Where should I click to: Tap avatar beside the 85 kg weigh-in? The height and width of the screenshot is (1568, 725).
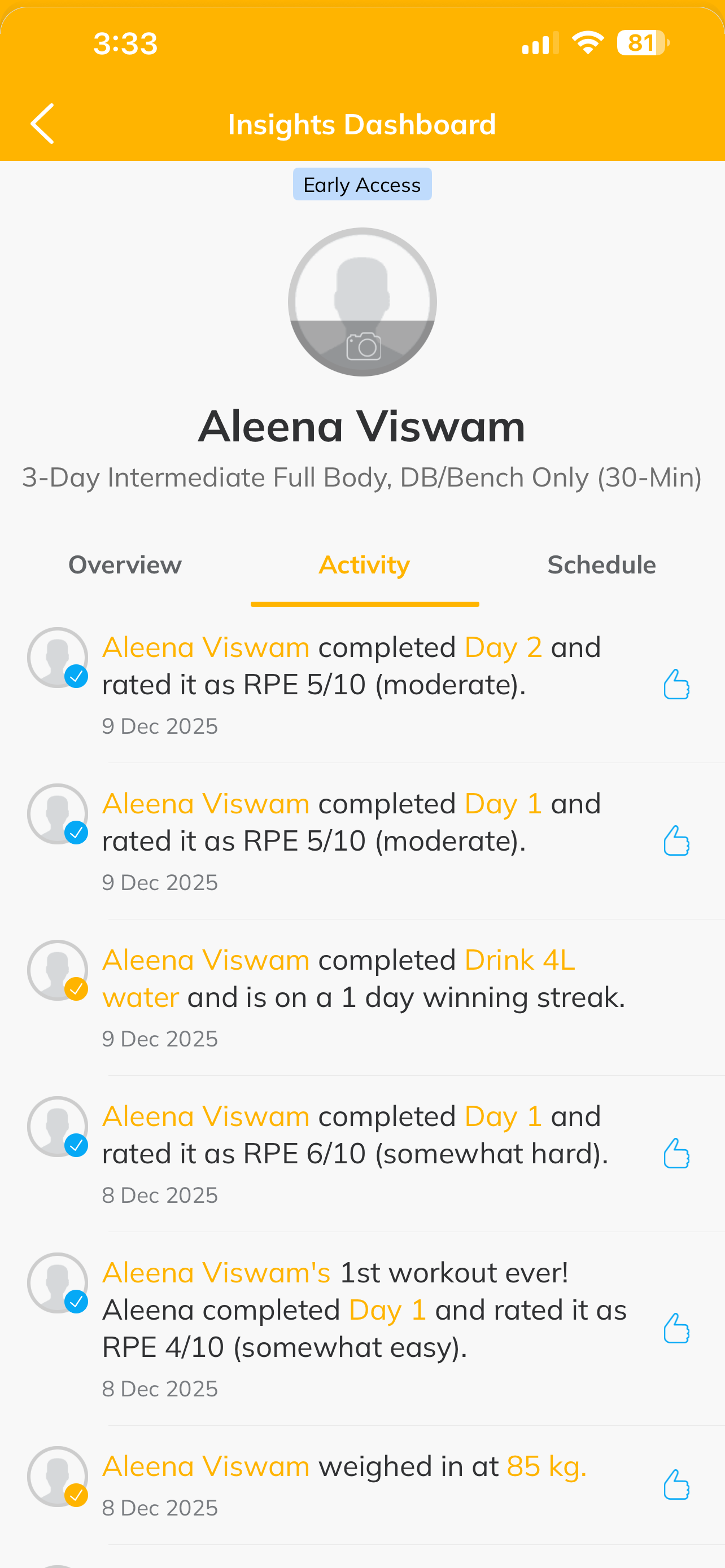[x=58, y=1477]
